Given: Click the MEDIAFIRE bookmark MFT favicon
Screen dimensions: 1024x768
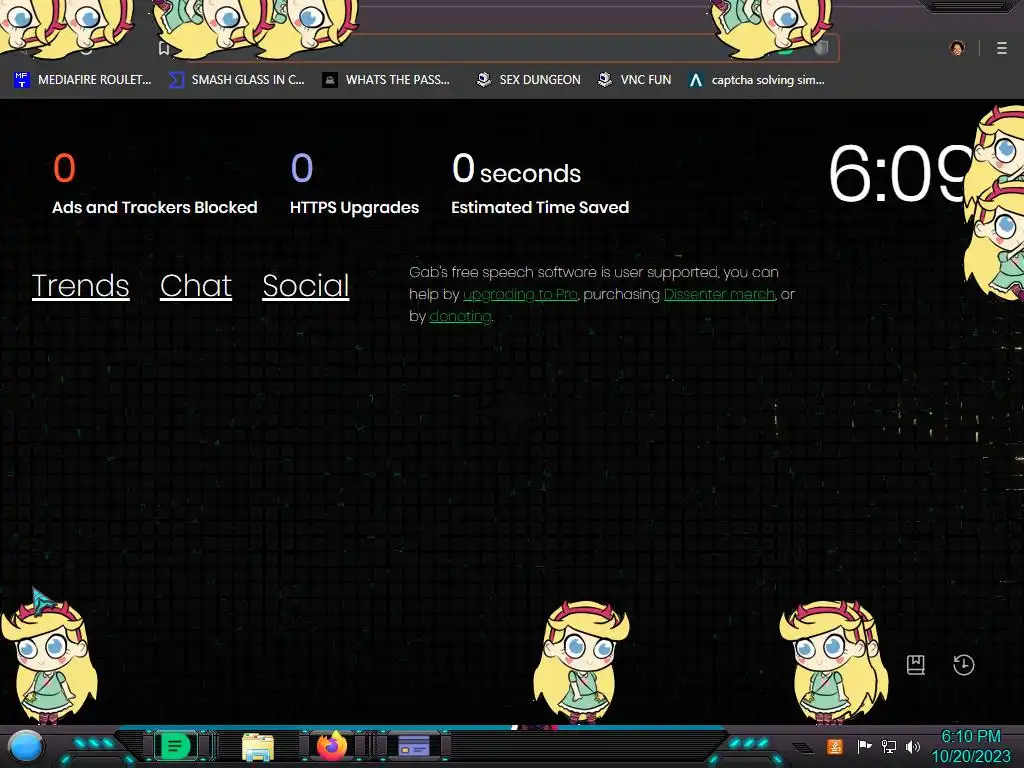Looking at the screenshot, I should pos(22,80).
